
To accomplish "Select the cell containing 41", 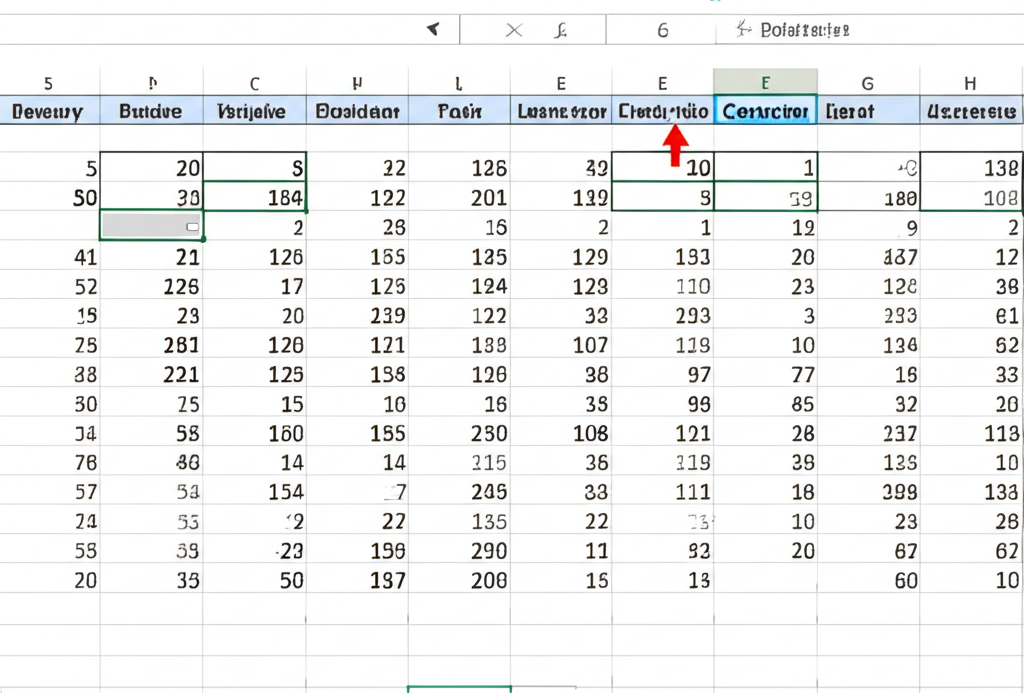I will coord(50,257).
